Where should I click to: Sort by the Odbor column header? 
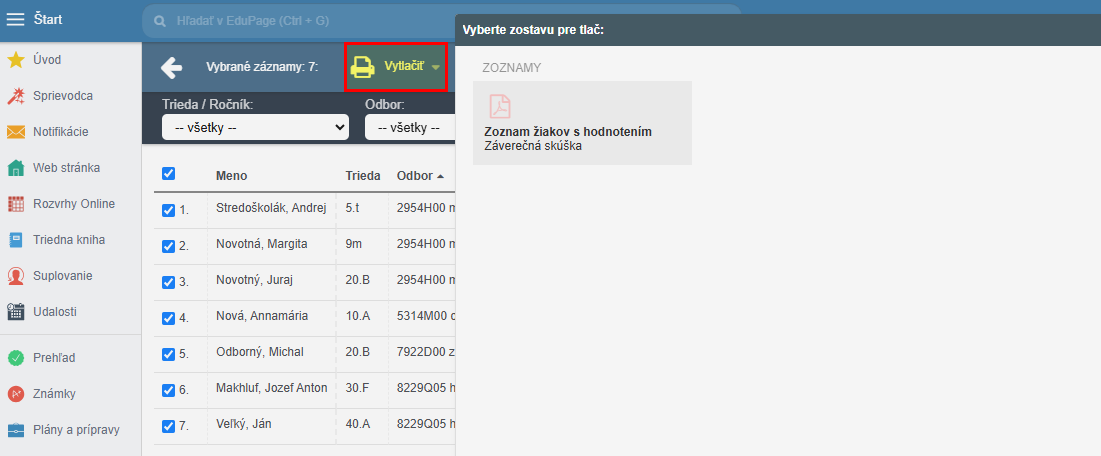click(420, 176)
